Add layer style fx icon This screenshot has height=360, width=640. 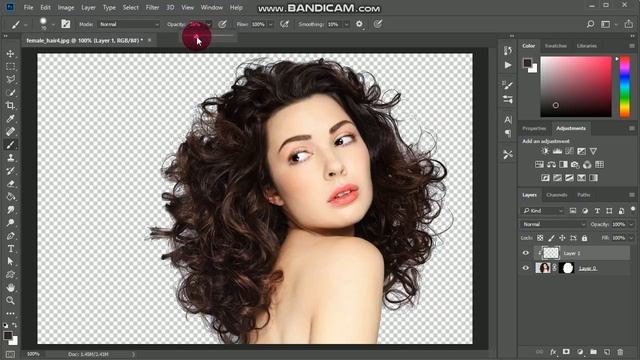tap(553, 352)
